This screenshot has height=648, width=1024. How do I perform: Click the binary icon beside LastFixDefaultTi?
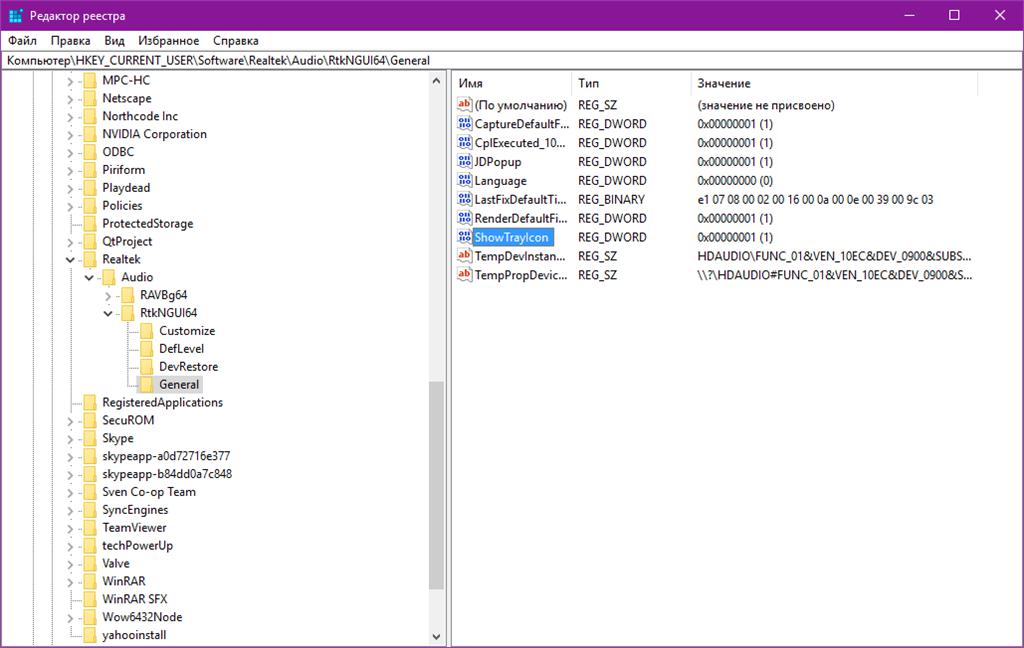point(464,199)
